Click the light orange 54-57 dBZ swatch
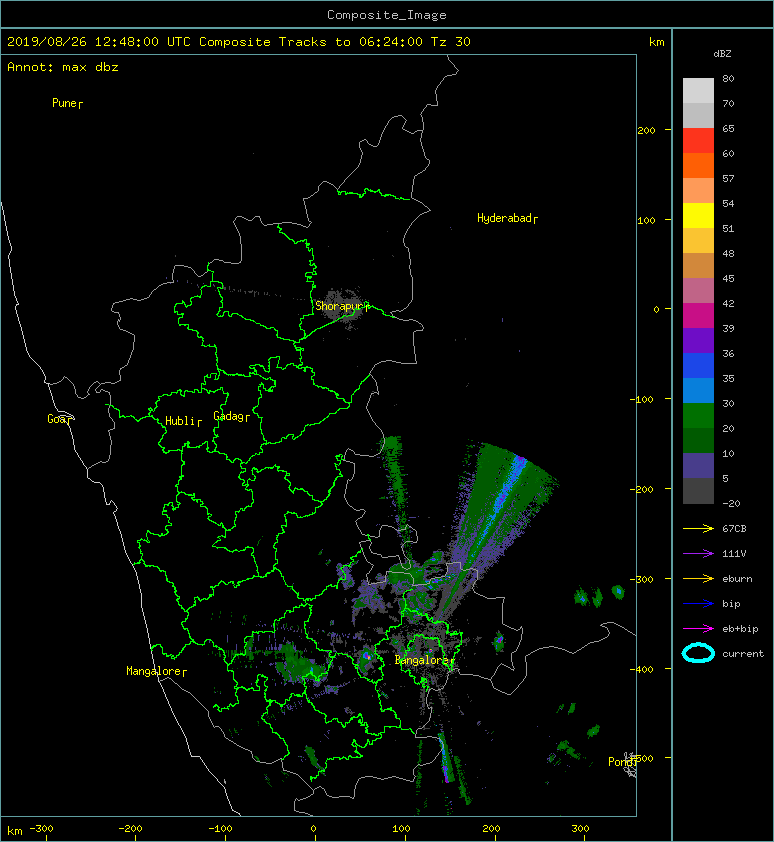Image resolution: width=774 pixels, height=842 pixels. point(698,190)
